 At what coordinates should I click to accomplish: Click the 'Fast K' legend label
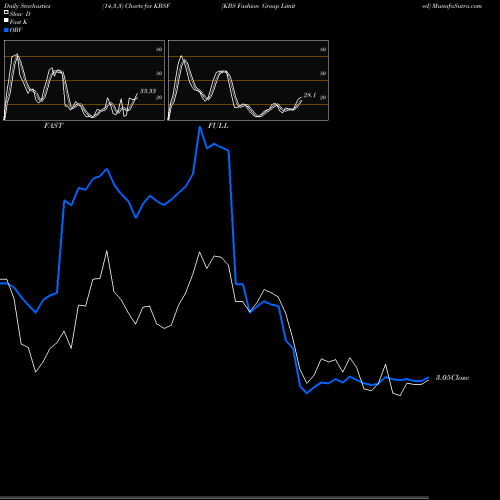[19, 22]
